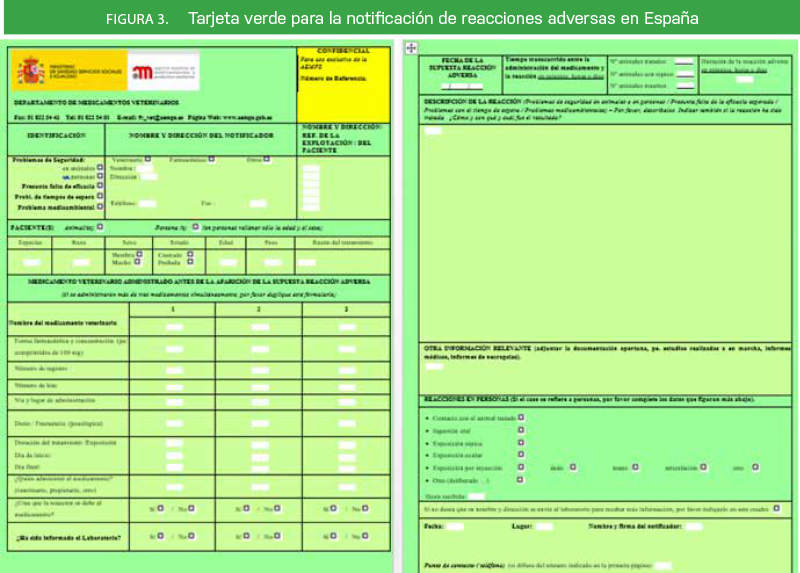Click the table move handle icon

pyautogui.click(x=411, y=48)
